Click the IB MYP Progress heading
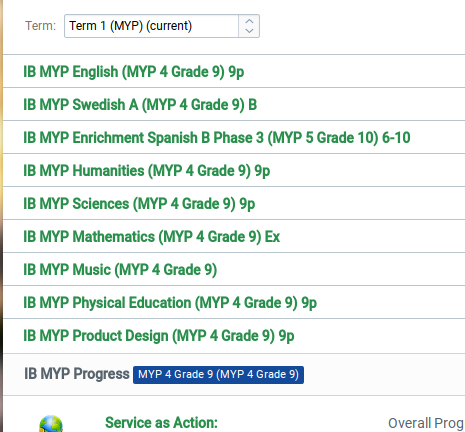Viewport: 465px width, 432px height. pos(77,374)
